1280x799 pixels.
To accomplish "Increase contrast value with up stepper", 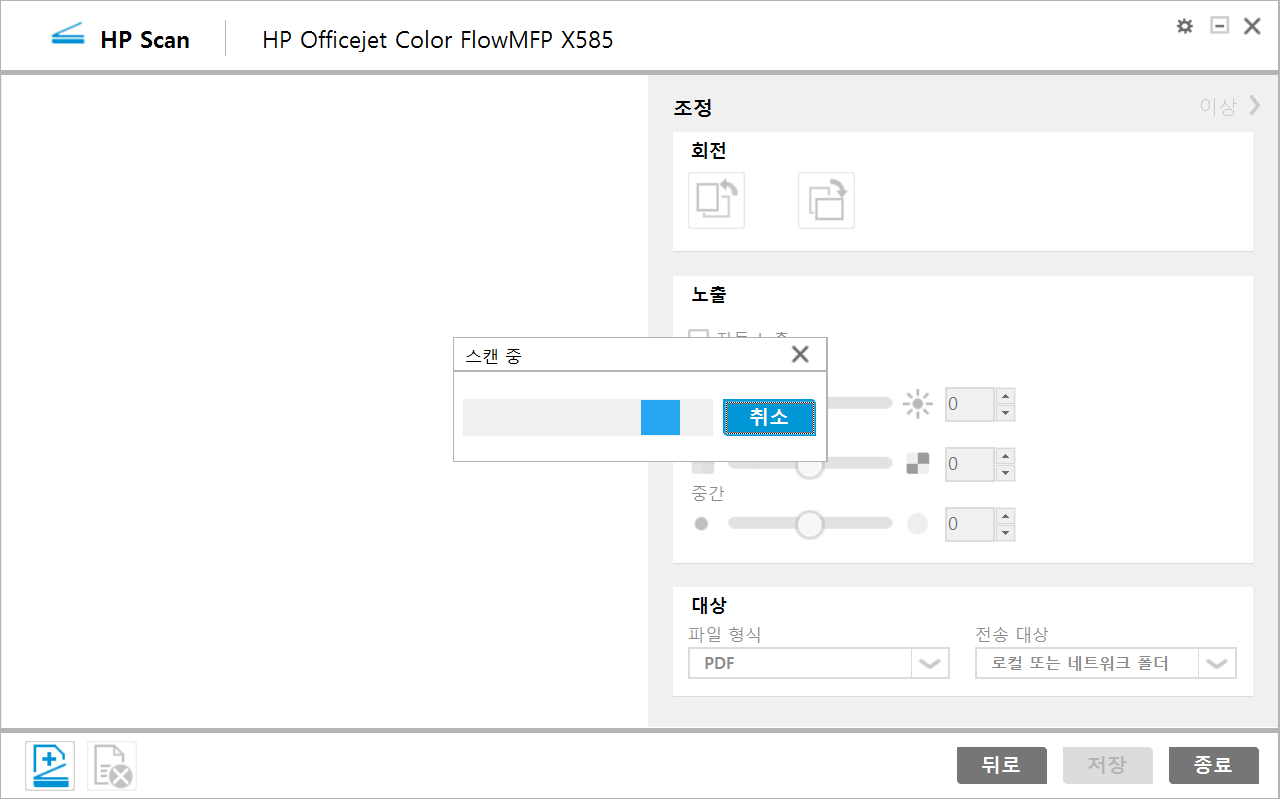I will pyautogui.click(x=1005, y=456).
